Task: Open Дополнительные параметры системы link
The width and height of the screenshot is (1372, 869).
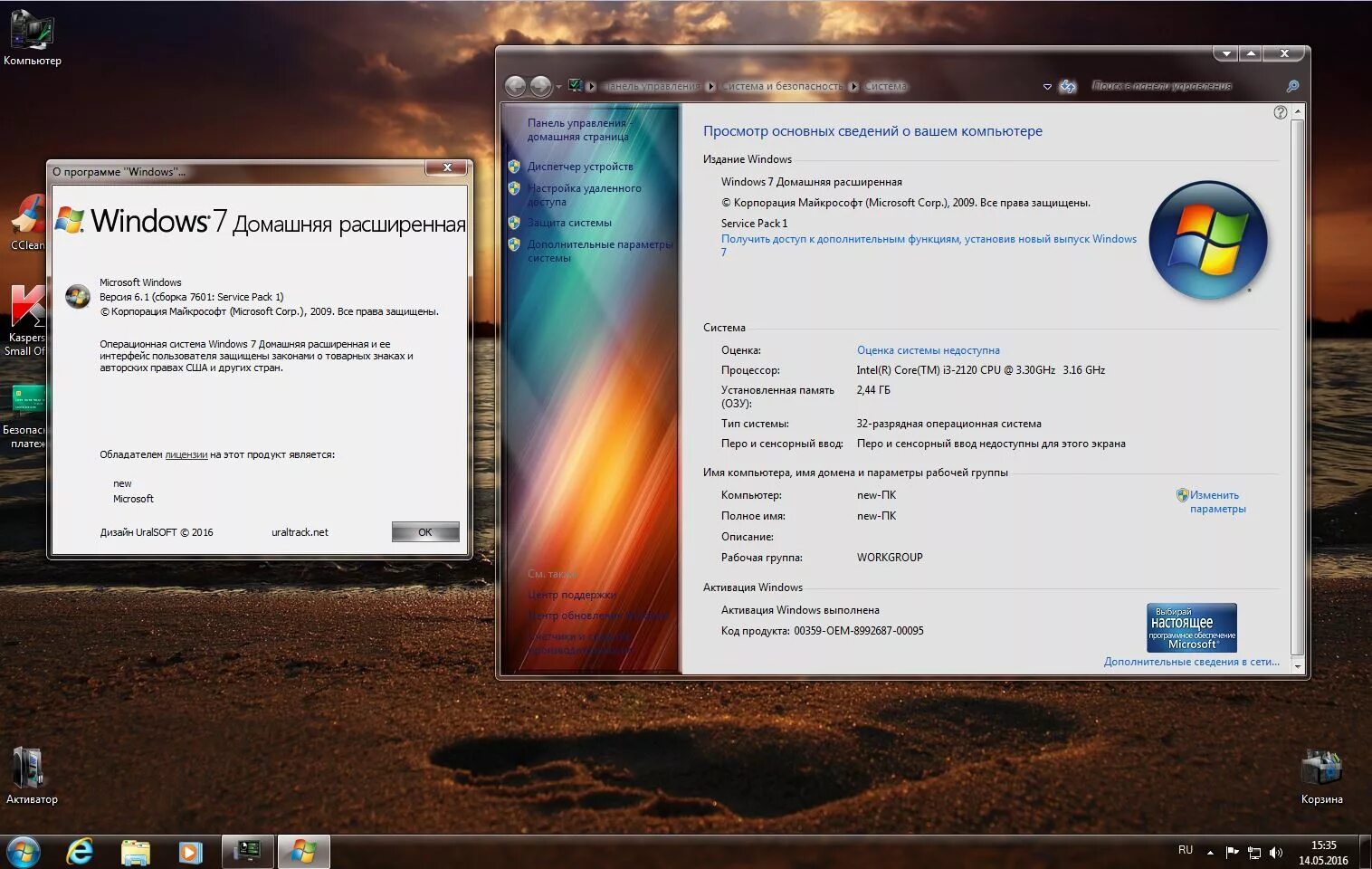Action: point(599,251)
